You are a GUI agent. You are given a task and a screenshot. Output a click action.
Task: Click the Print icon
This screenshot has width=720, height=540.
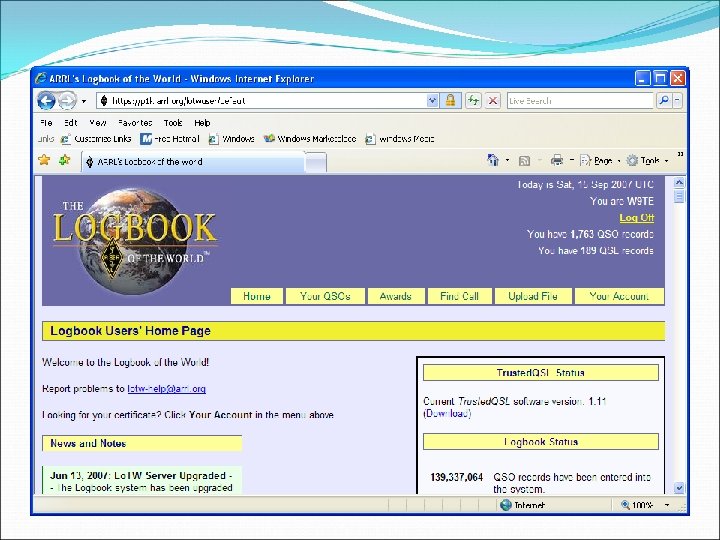[x=557, y=160]
